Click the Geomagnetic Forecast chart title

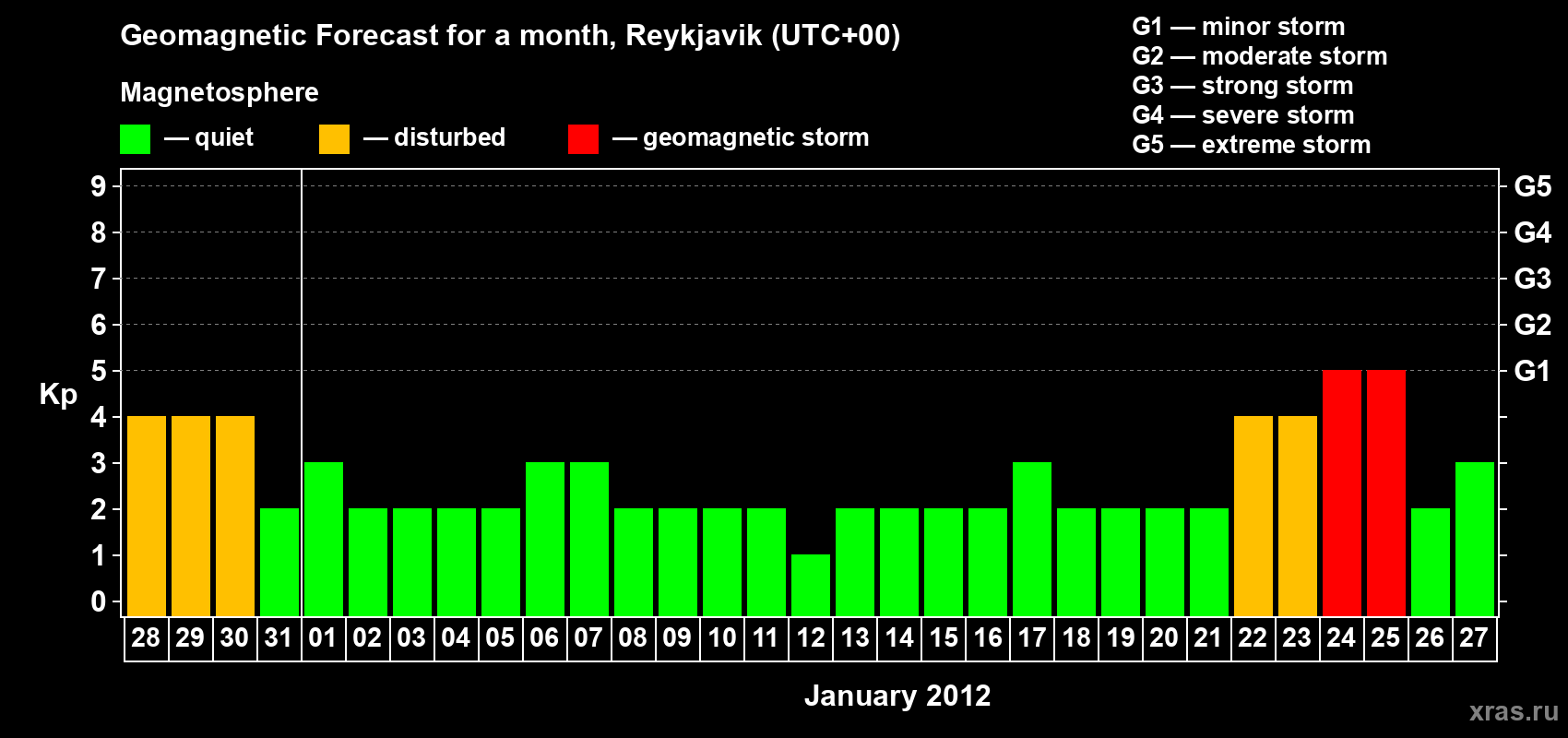click(510, 36)
